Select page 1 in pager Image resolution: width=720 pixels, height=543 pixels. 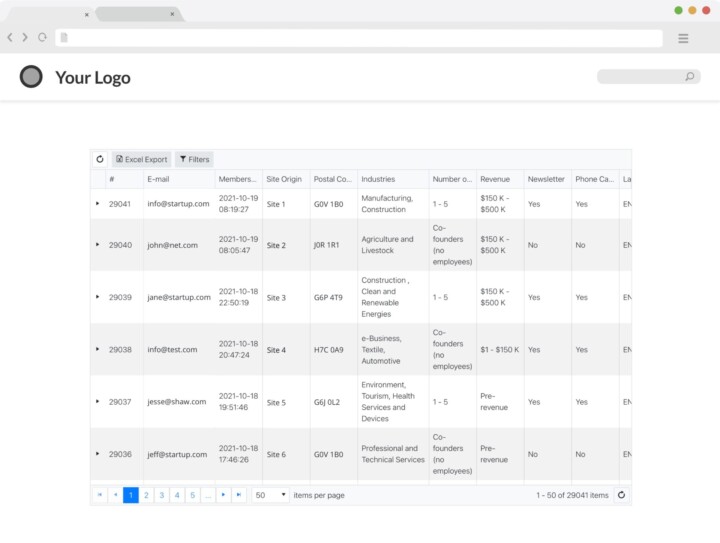click(131, 495)
